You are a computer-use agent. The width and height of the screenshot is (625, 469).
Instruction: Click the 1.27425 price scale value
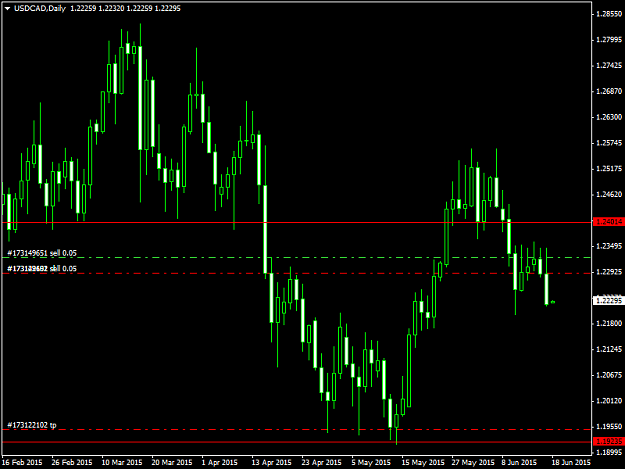609,65
